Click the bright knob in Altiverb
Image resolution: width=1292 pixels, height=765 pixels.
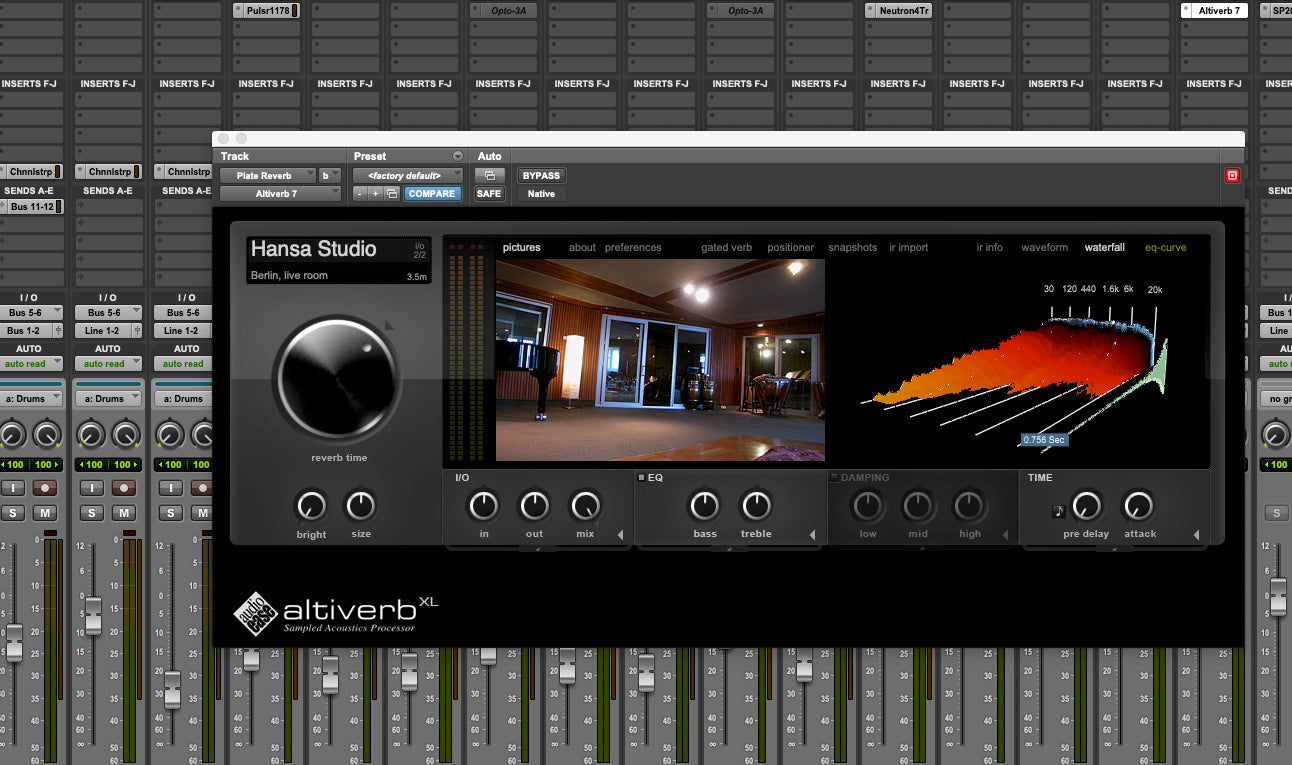311,506
